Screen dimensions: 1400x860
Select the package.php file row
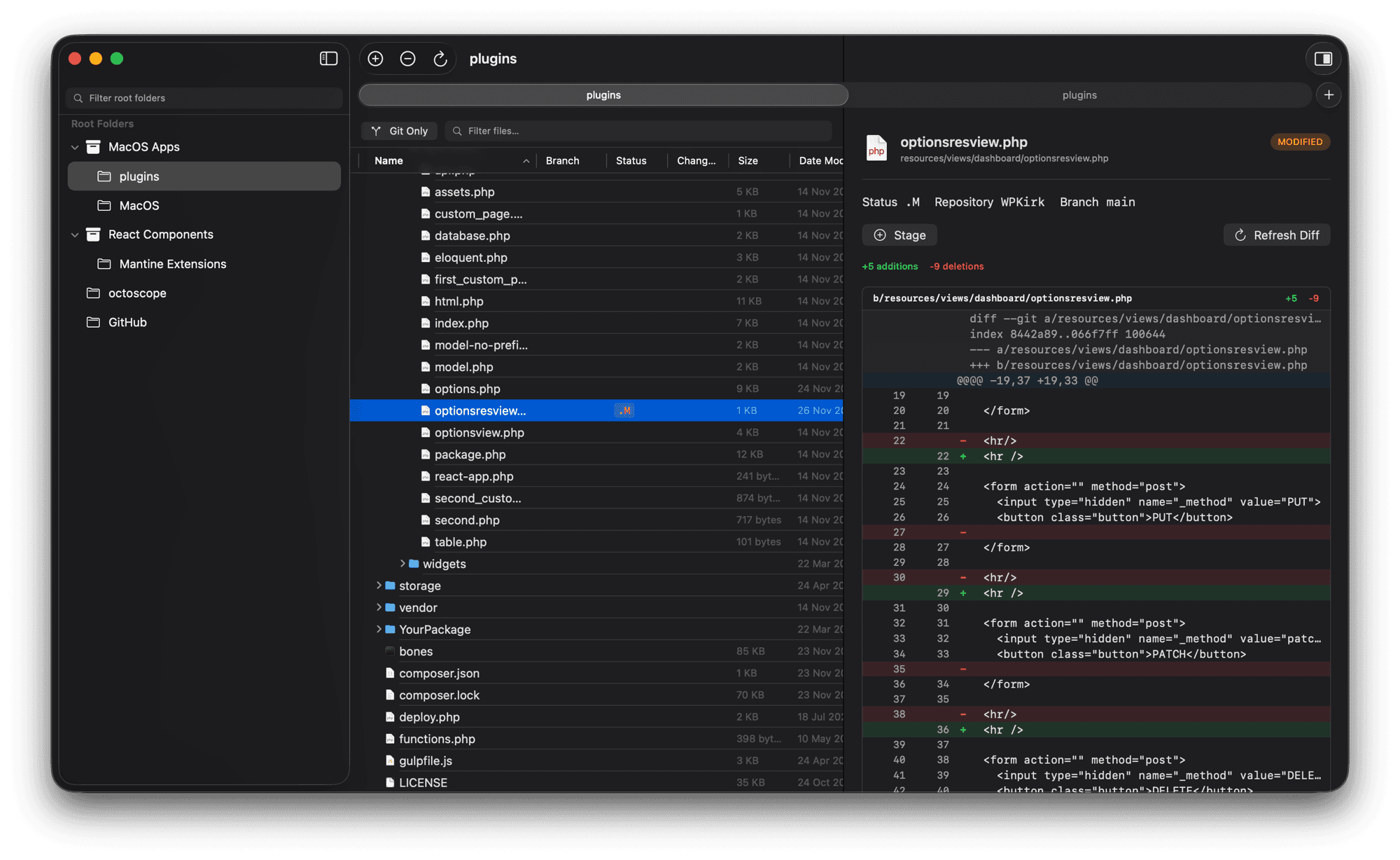(x=596, y=454)
